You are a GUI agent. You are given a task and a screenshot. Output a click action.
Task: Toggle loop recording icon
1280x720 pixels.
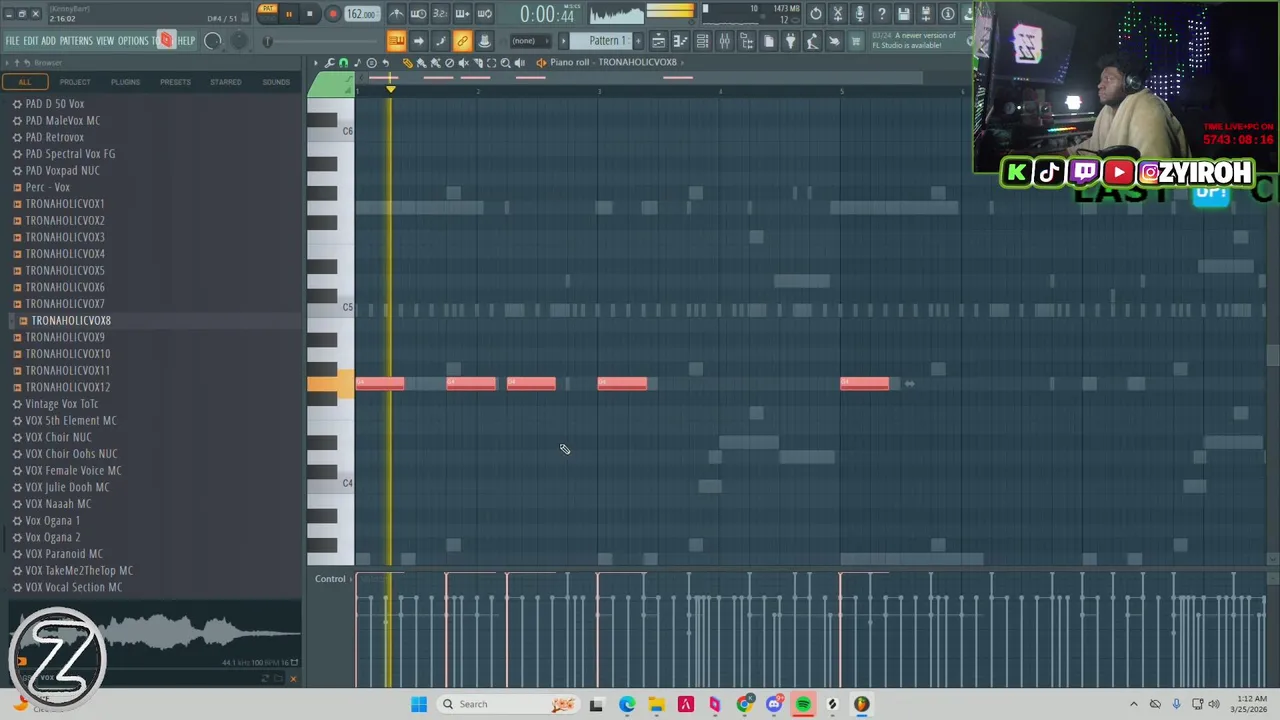pyautogui.click(x=484, y=14)
